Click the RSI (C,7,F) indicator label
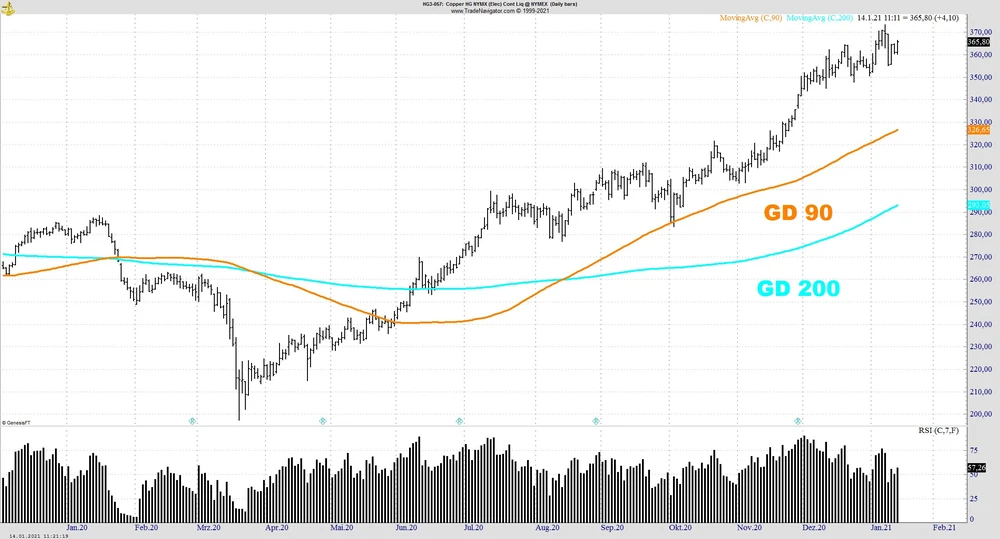This screenshot has width=1000, height=539. [938, 430]
